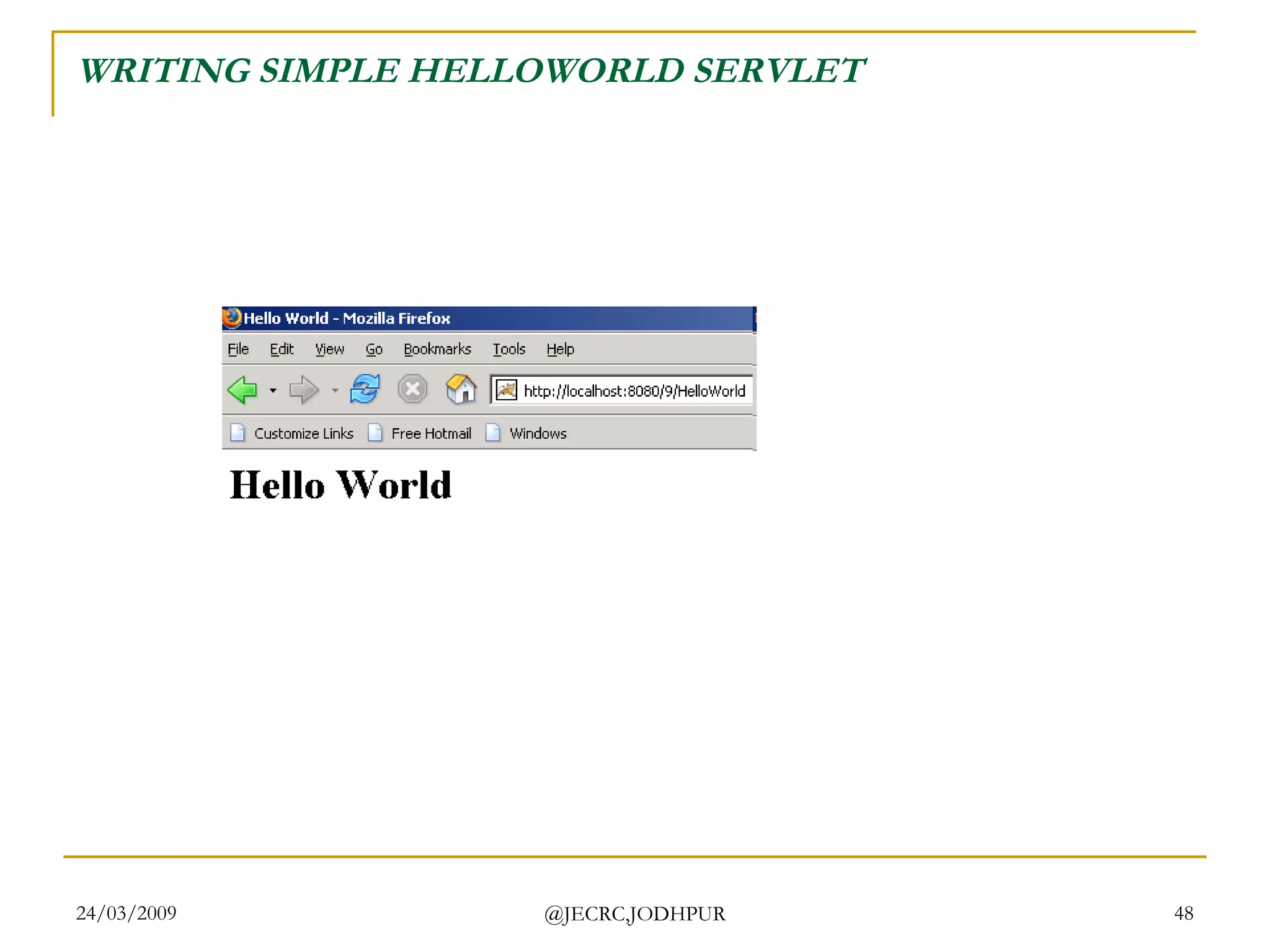Go to the home page with the house icon

click(461, 389)
